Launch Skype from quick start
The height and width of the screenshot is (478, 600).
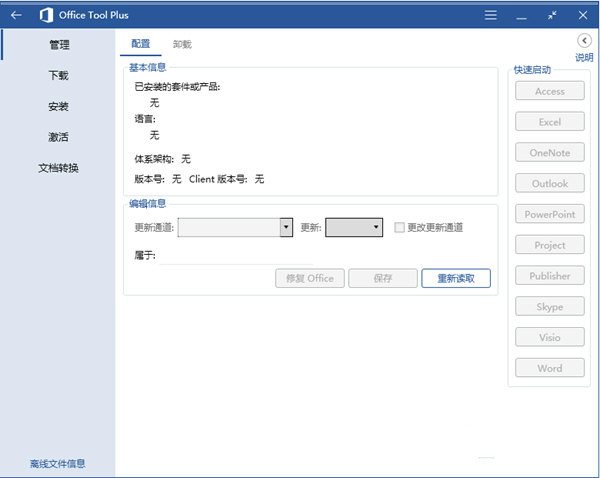(x=549, y=307)
